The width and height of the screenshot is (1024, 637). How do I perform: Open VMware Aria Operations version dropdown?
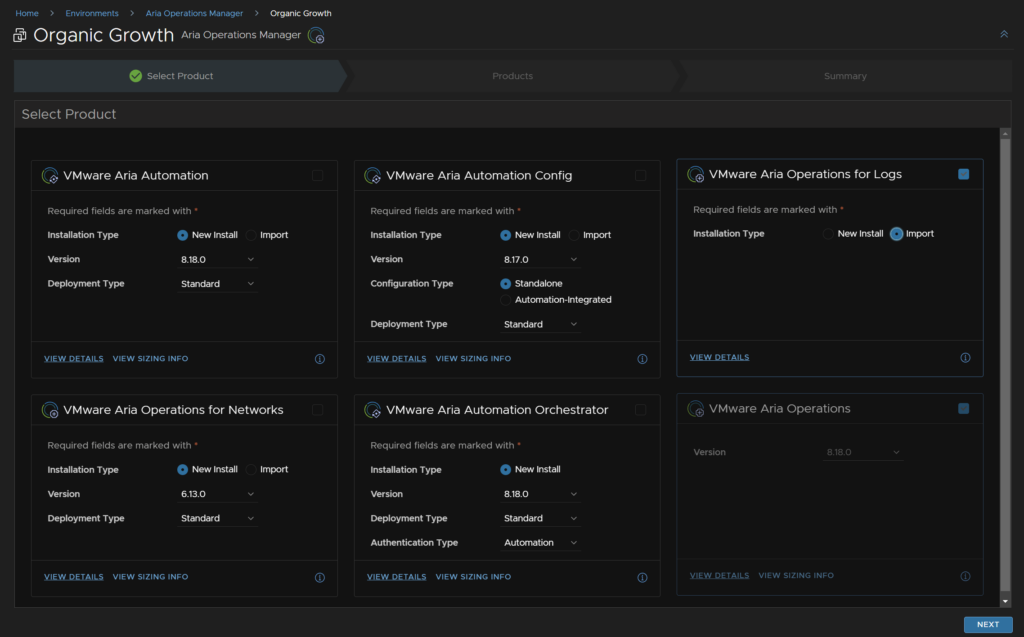point(863,452)
